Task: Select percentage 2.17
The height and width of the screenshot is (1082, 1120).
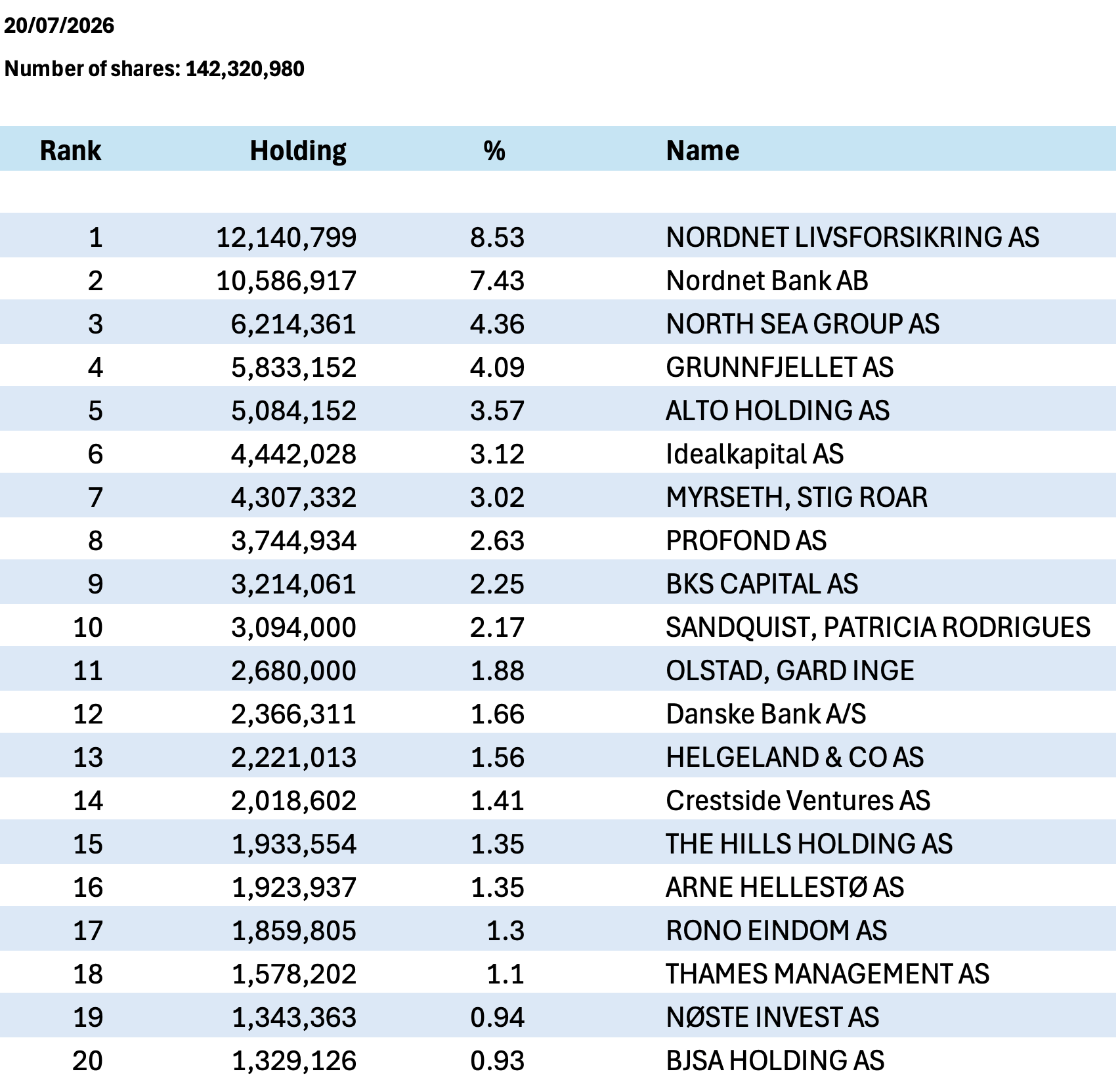Action: [497, 627]
